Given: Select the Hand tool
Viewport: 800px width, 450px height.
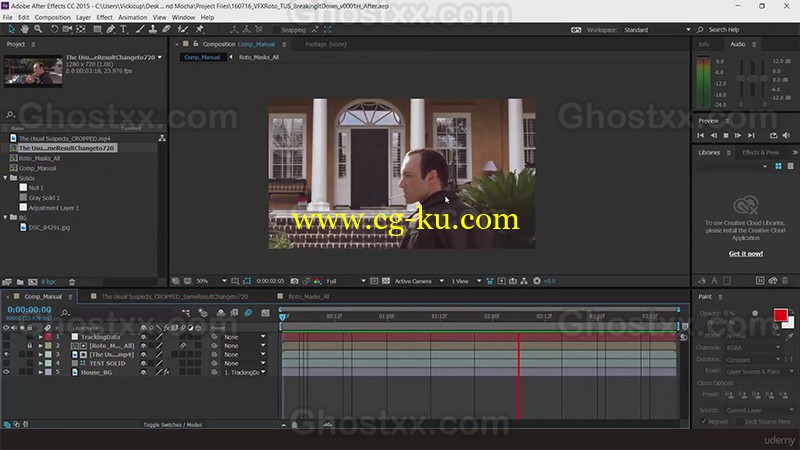Looking at the screenshot, I should (24, 30).
